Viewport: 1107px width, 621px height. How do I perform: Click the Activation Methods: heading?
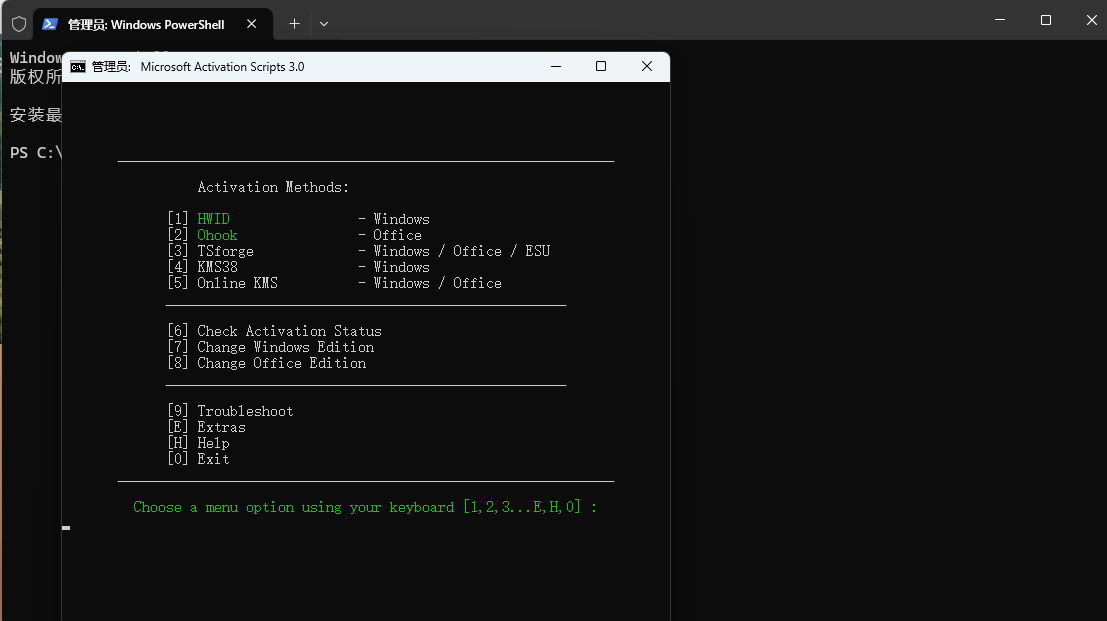click(x=273, y=187)
